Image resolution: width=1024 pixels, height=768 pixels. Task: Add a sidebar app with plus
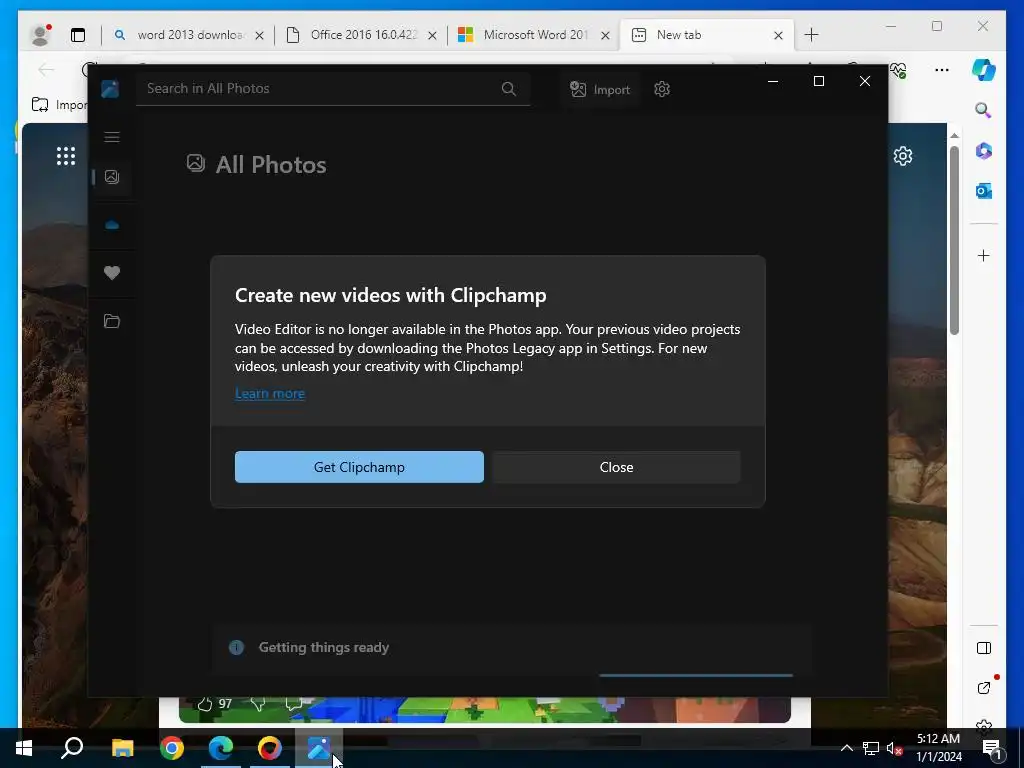coord(984,255)
